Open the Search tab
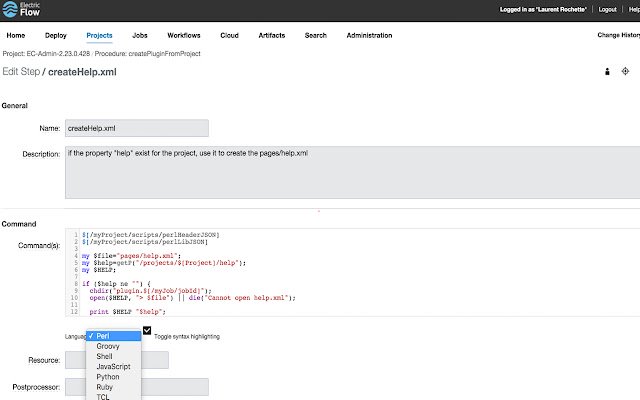Screen dimensions: 640x400 [x=316, y=36]
